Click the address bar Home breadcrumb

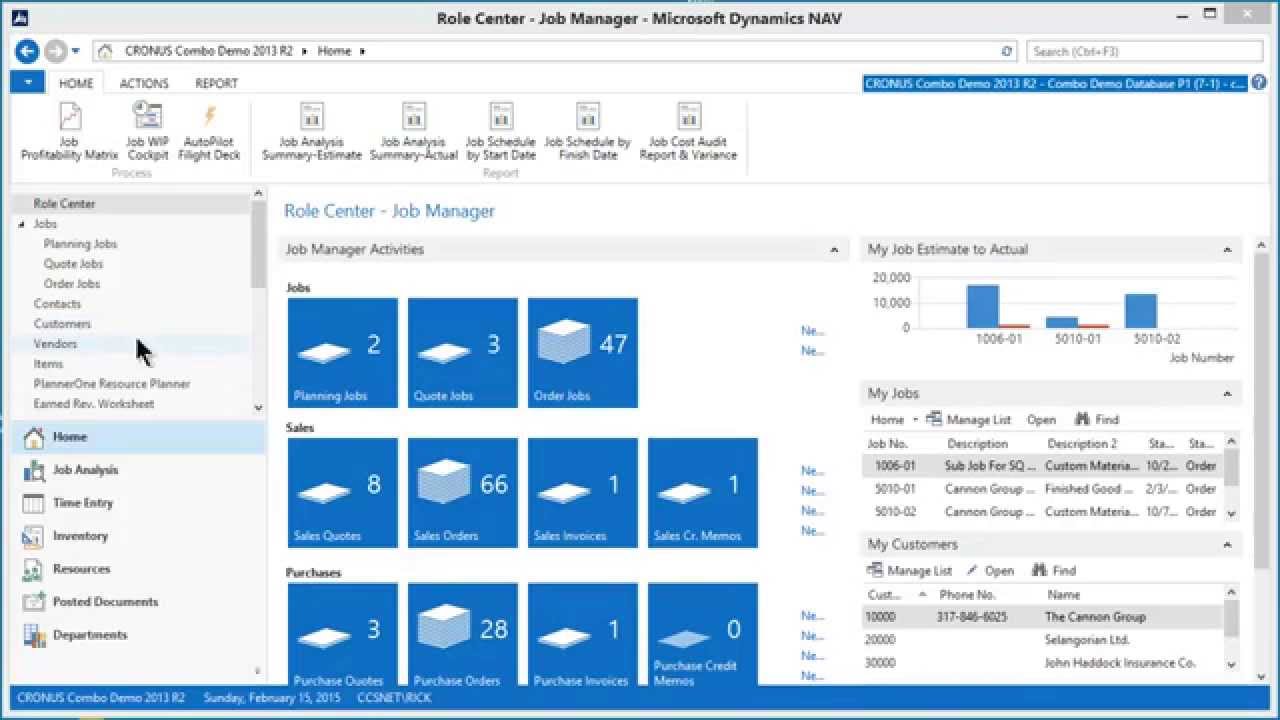coord(334,51)
